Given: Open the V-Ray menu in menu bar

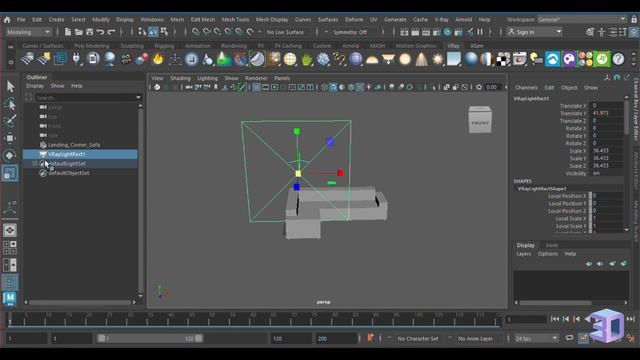Looking at the screenshot, I should point(441,20).
